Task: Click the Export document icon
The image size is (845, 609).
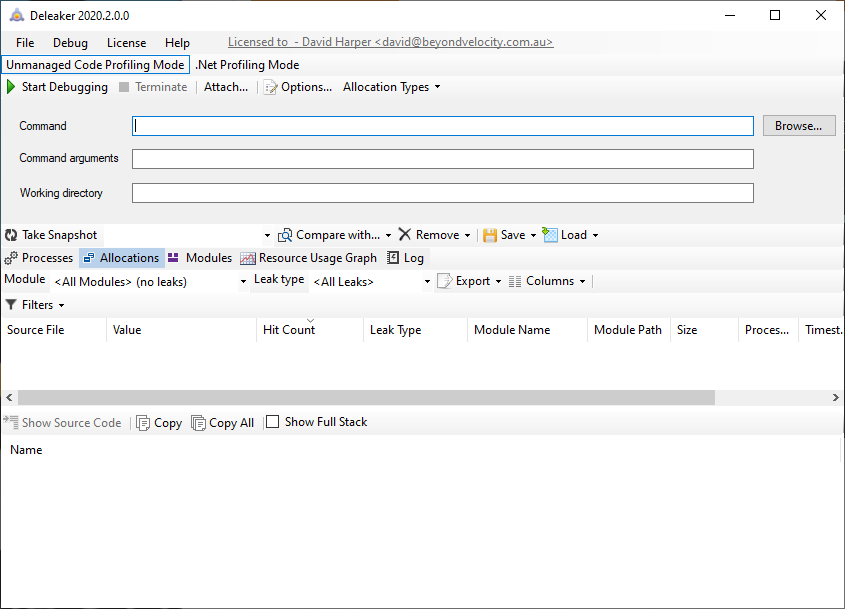Action: [x=445, y=281]
